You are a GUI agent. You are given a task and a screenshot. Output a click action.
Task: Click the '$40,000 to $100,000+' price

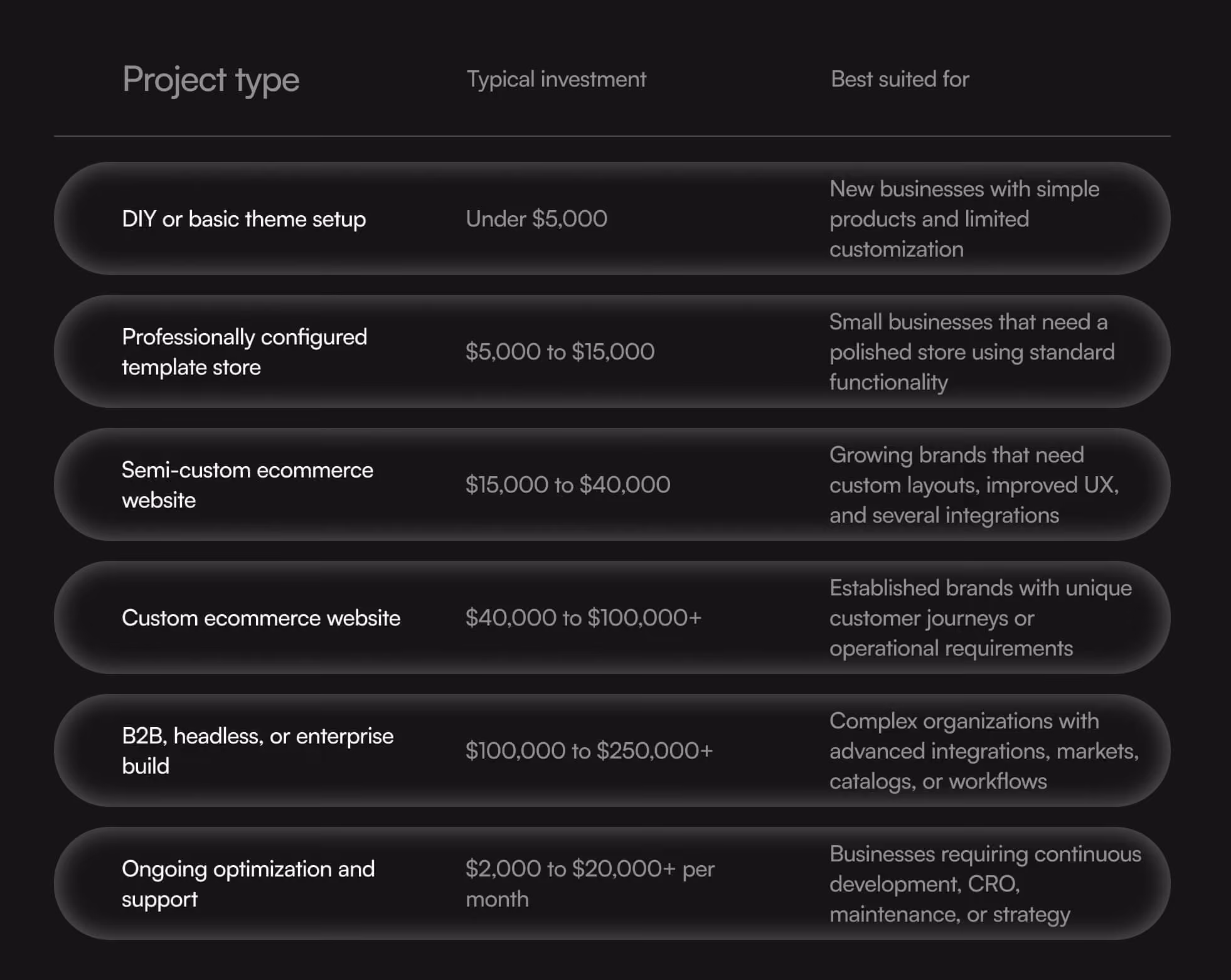(584, 617)
